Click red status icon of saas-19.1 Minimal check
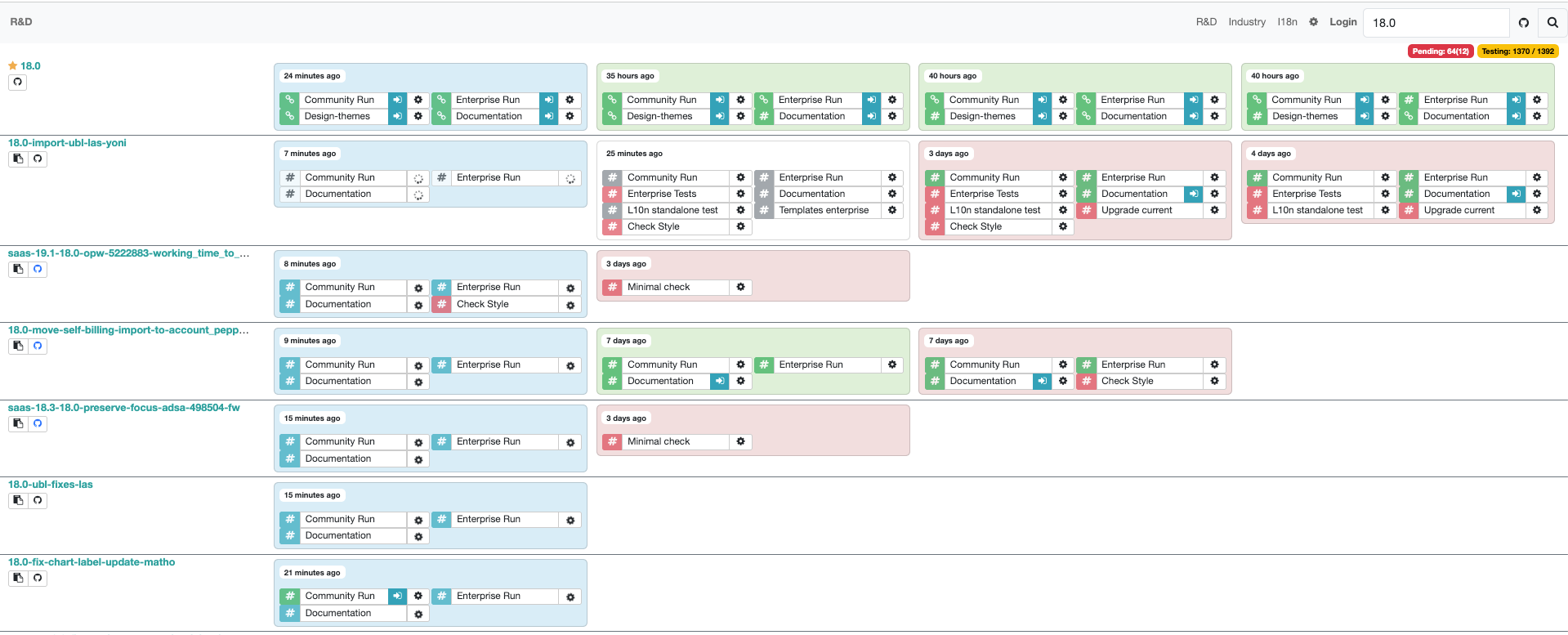 tap(612, 288)
